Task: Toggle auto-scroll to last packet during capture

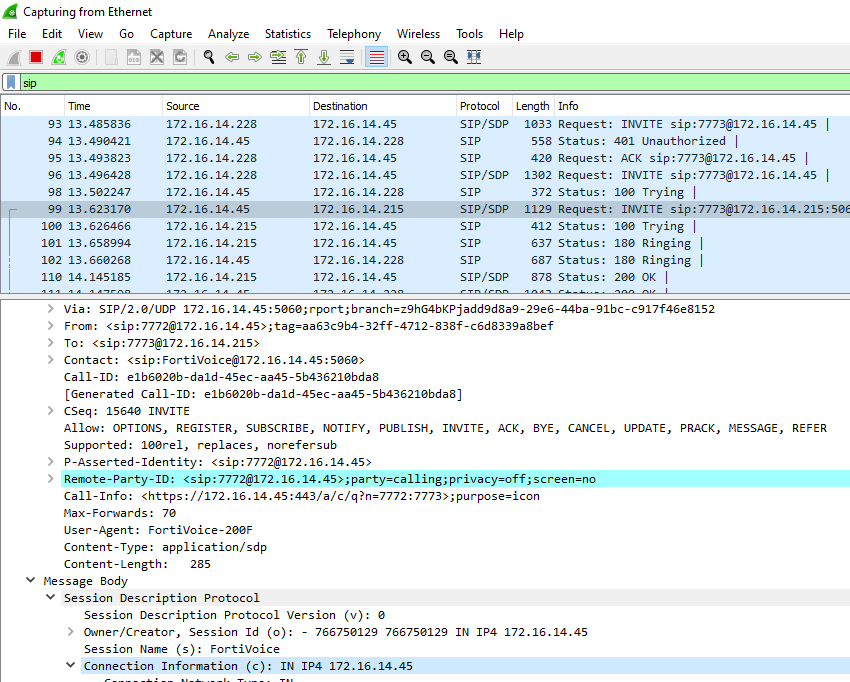Action: pos(347,58)
